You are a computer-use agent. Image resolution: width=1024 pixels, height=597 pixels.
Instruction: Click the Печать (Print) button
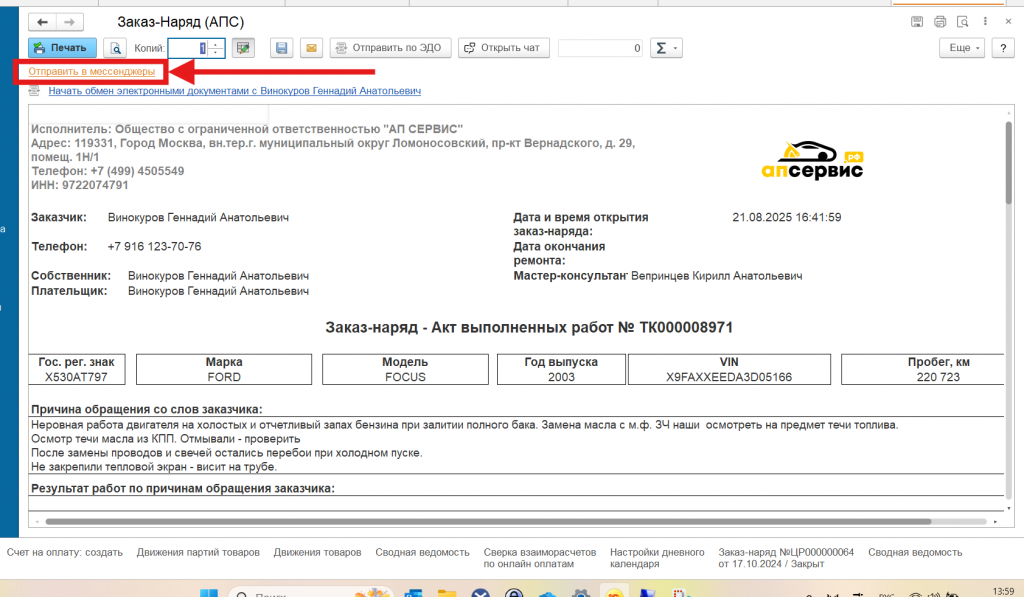click(x=62, y=48)
